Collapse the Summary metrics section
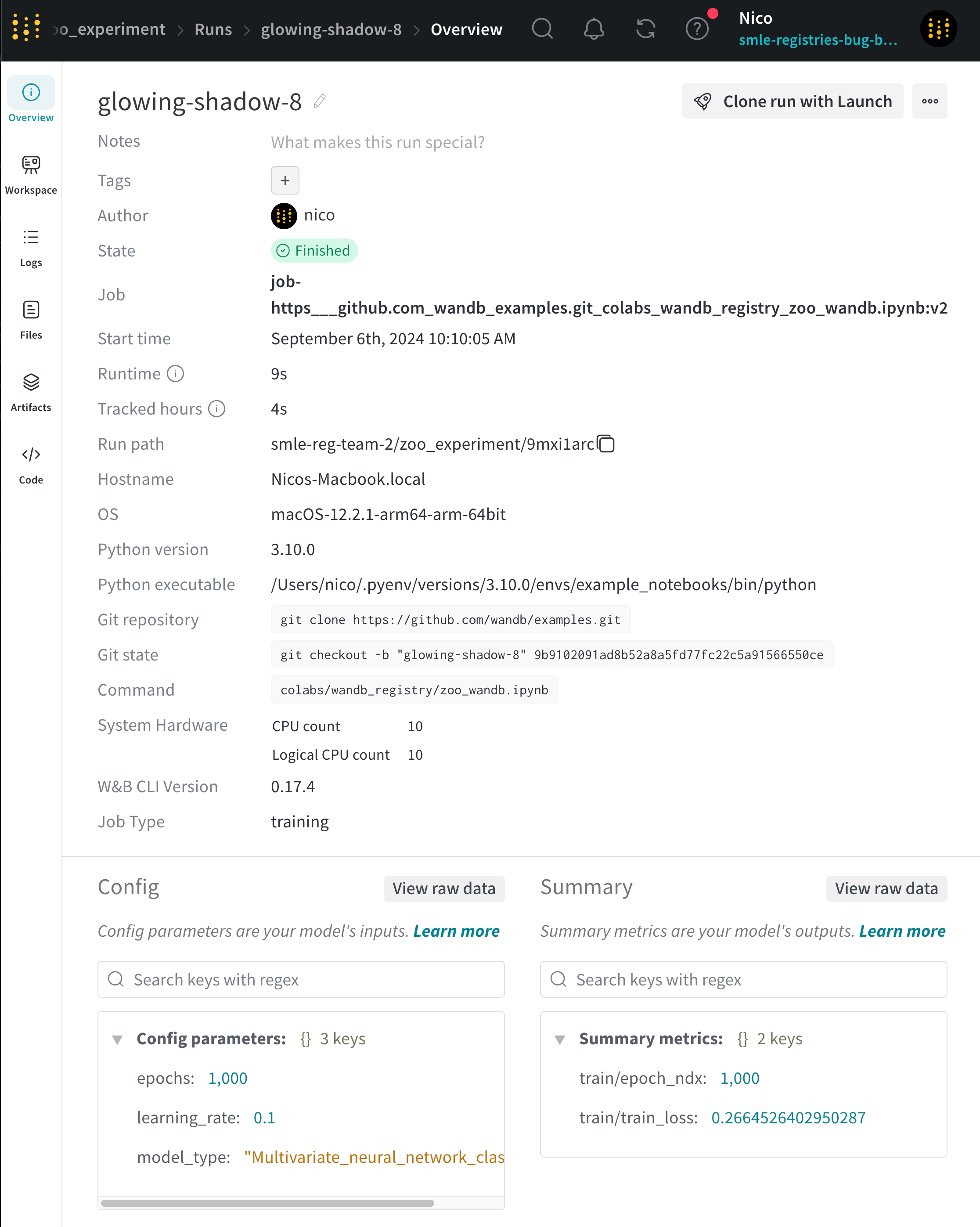The width and height of the screenshot is (980, 1227). click(560, 1039)
